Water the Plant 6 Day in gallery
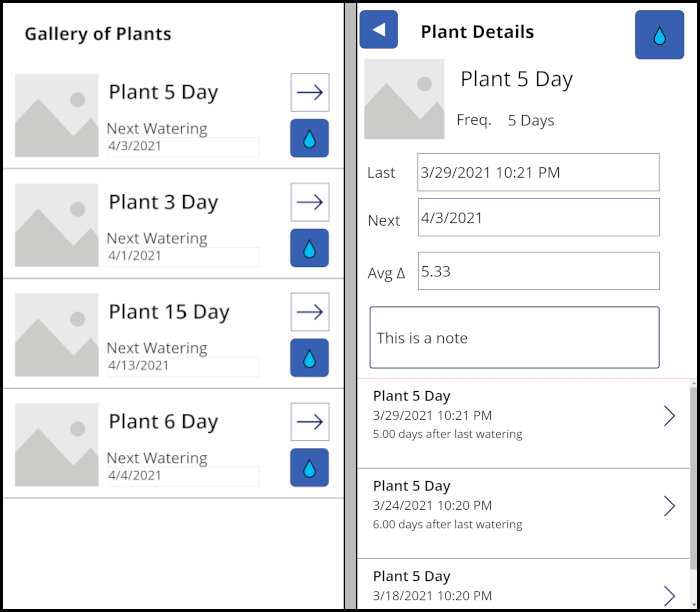Image resolution: width=700 pixels, height=612 pixels. [x=309, y=468]
